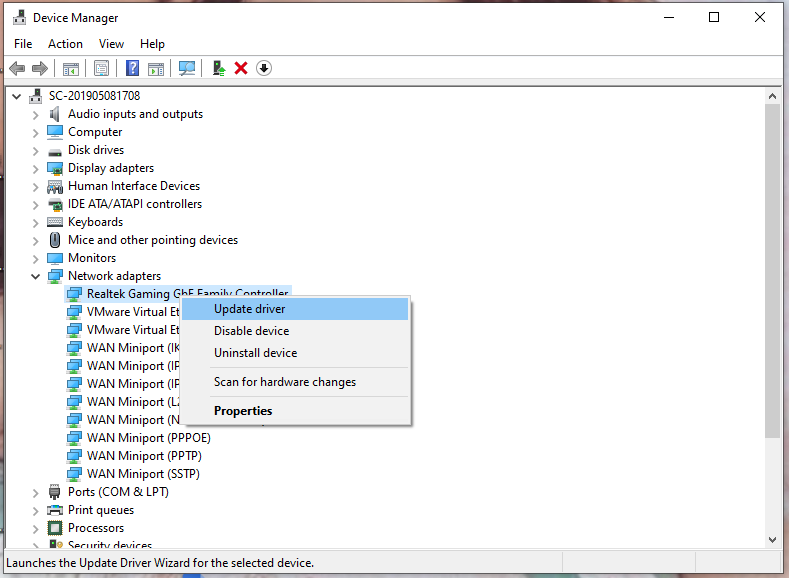The image size is (789, 578).
Task: Minimize the Device Manager window
Action: pos(669,17)
